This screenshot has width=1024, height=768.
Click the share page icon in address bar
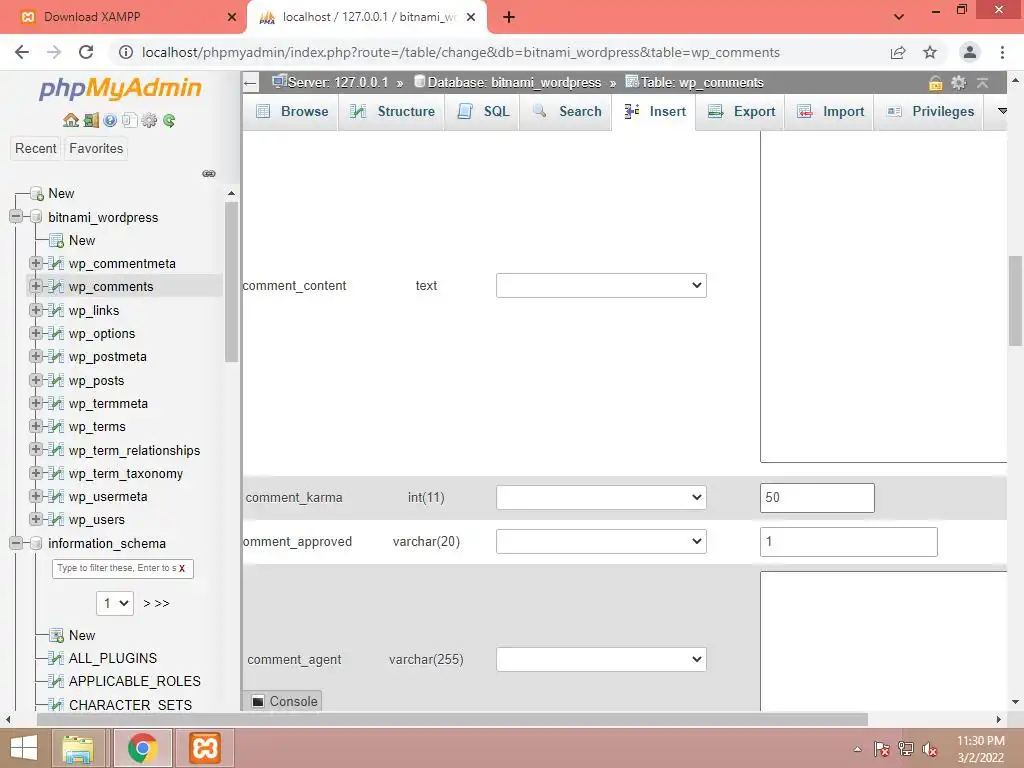(x=898, y=52)
